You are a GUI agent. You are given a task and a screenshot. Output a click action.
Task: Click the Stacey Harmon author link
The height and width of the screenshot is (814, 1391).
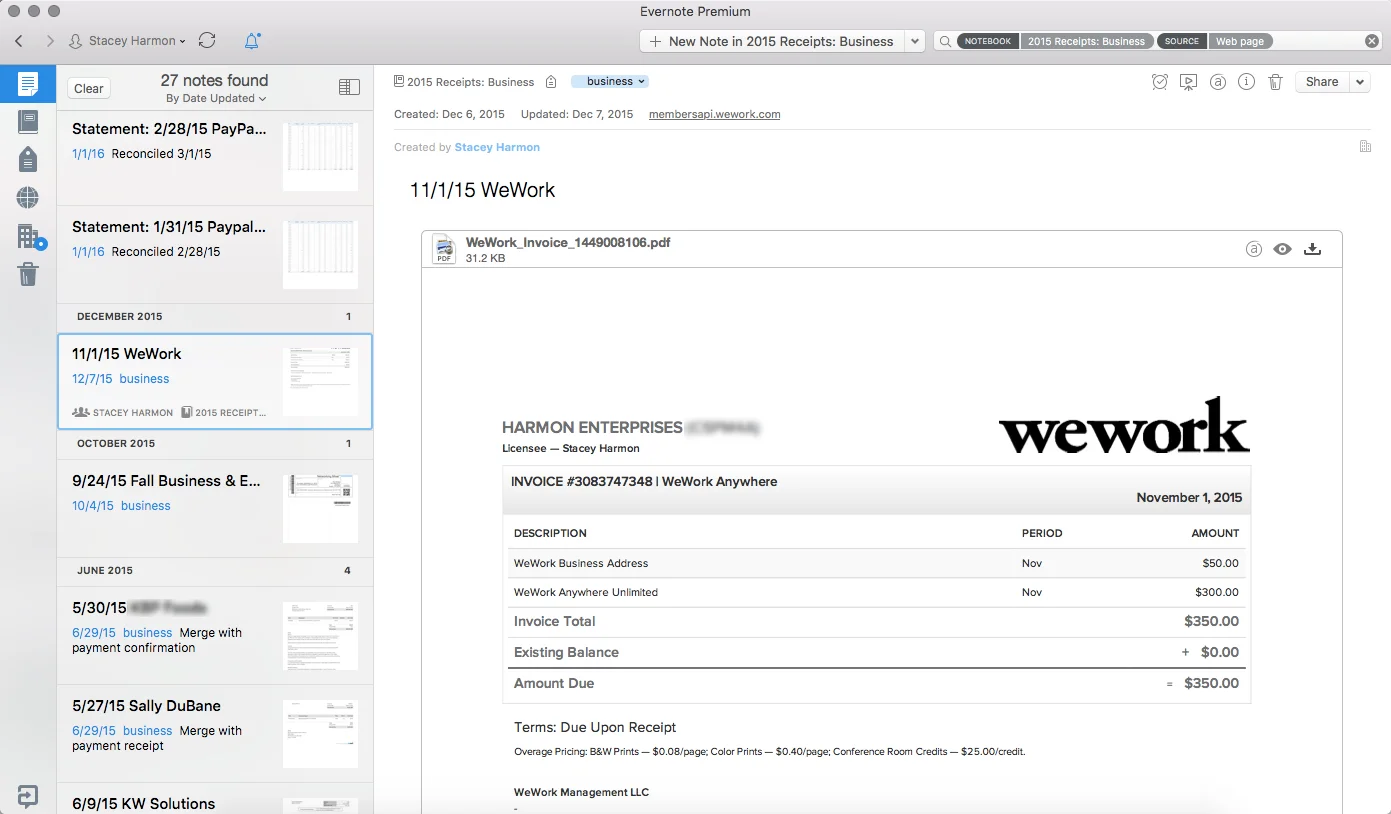point(497,147)
